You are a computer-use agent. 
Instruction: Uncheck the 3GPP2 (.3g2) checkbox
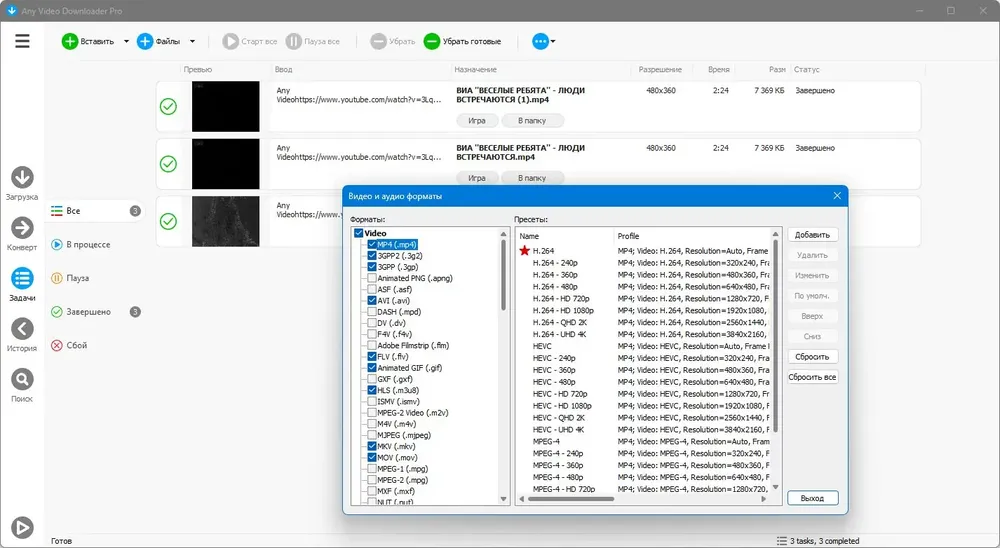click(x=372, y=256)
